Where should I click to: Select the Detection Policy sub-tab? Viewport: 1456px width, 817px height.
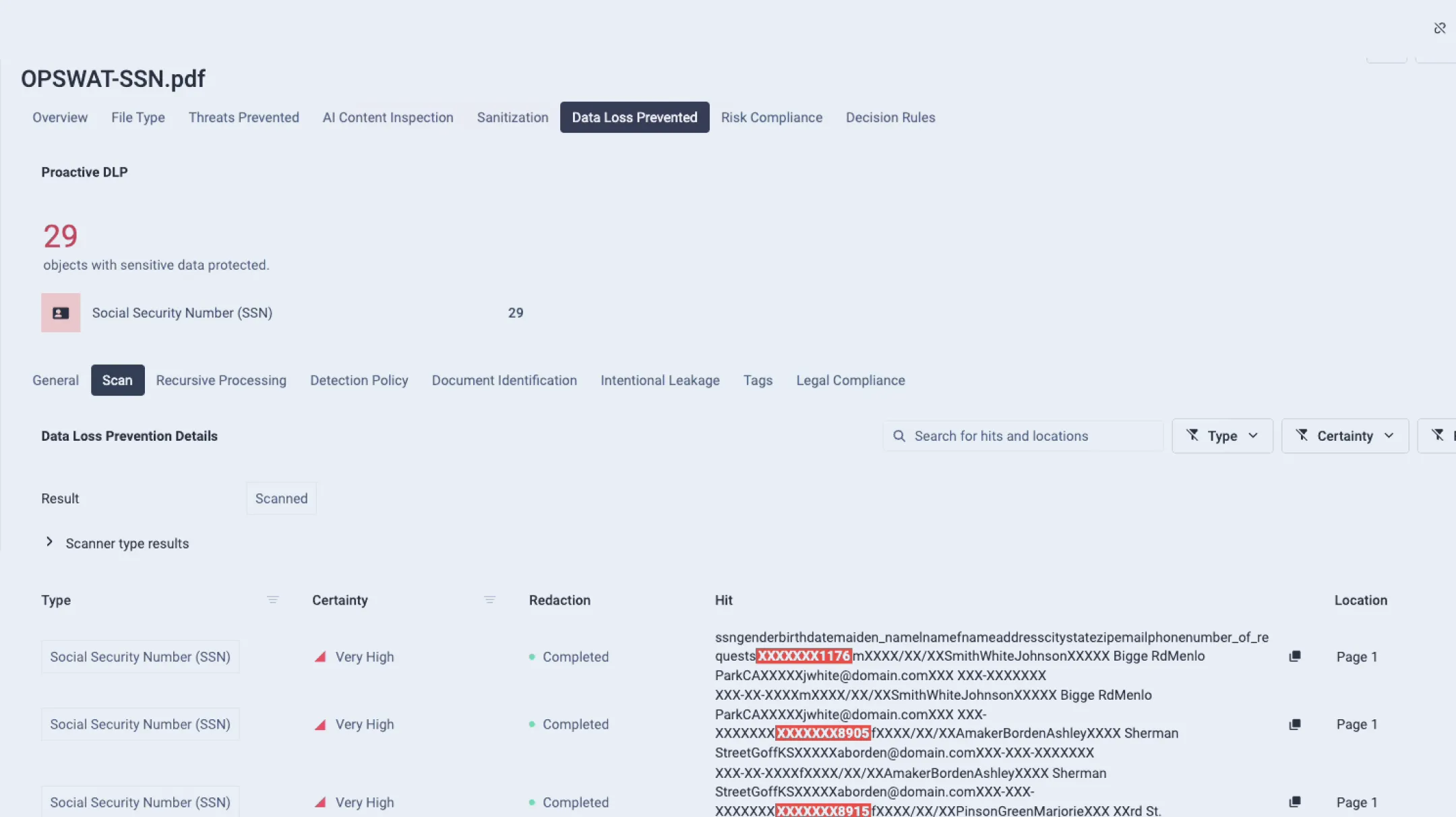coord(359,380)
